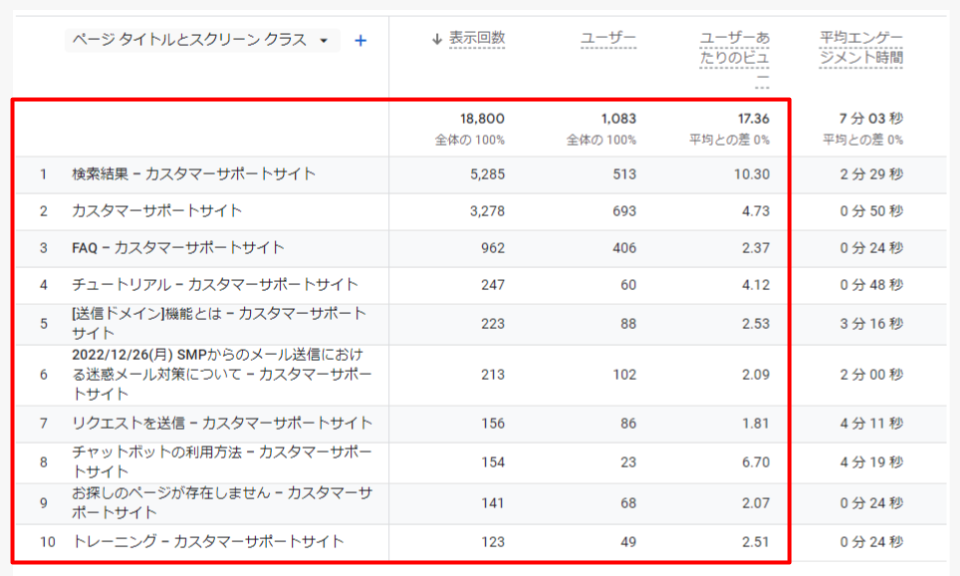Screen dimensions: 960x576
Task: Click row チュートリアル – カスタマーサポートサイト
Action: (215, 285)
